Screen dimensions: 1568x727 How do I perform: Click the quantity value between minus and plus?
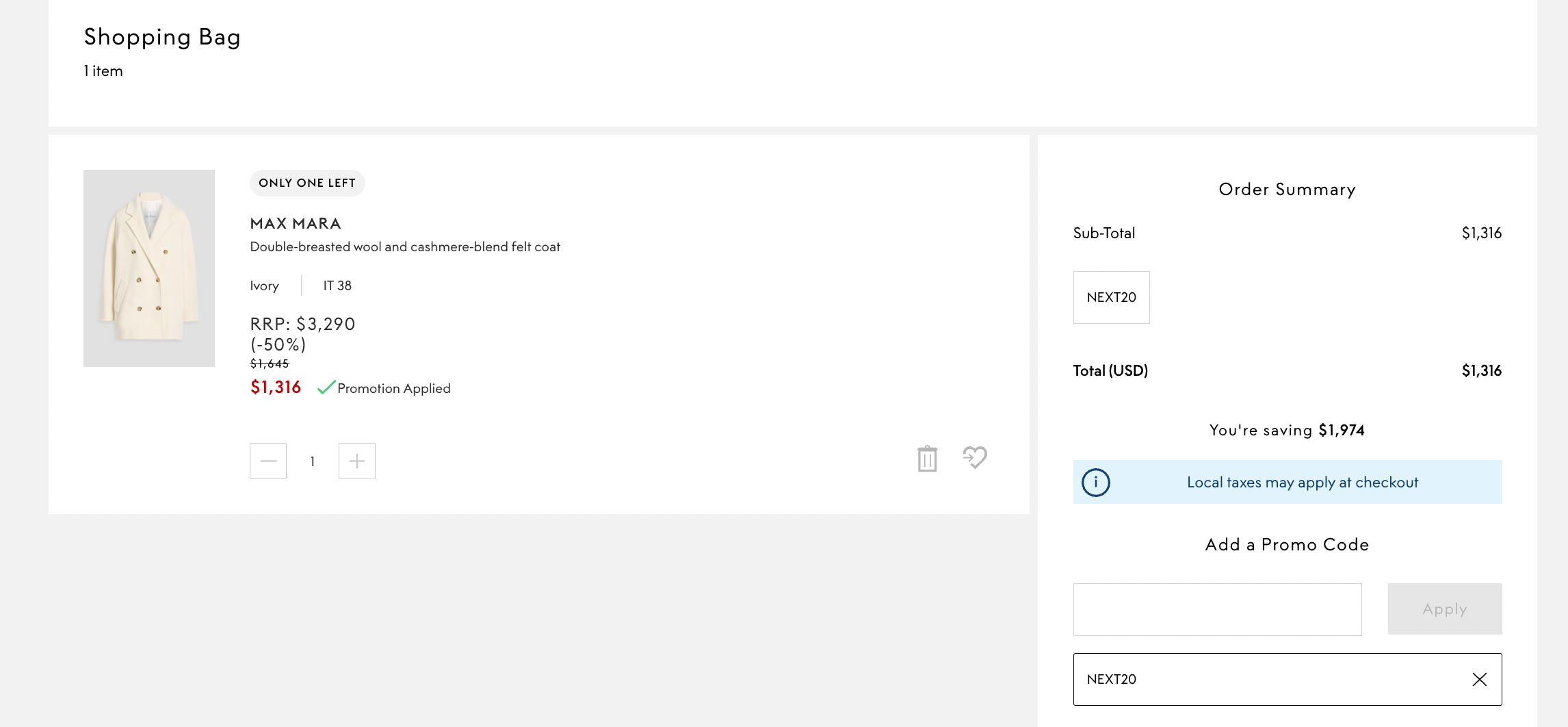click(313, 461)
